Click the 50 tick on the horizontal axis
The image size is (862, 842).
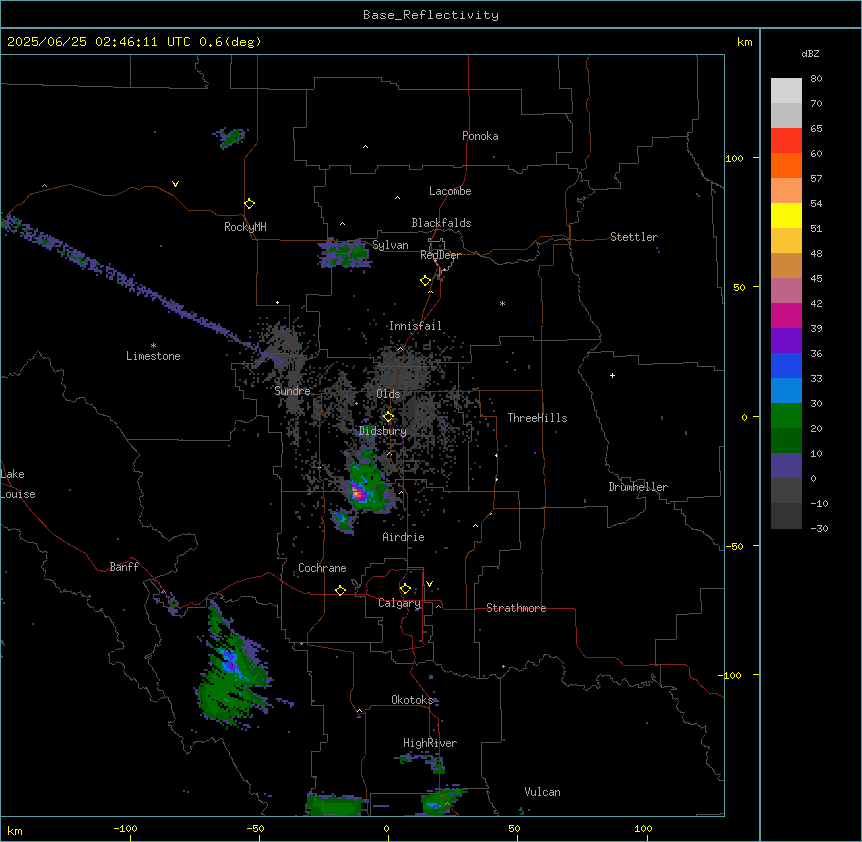[514, 828]
